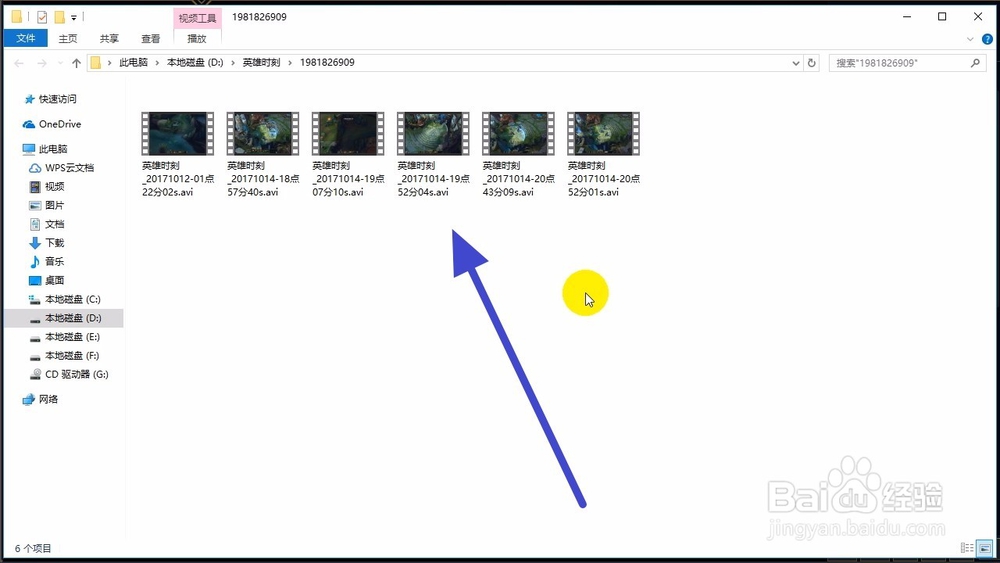Click the properties icon in quick access toolbar
Screen dimensions: 1000x563
(x=42, y=17)
